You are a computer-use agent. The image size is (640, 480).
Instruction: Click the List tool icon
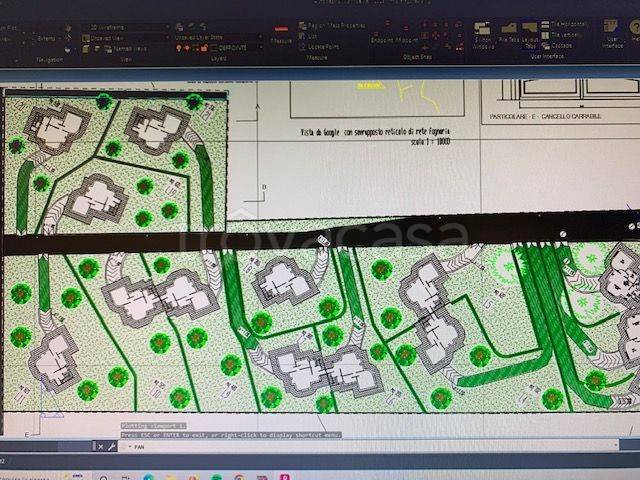pos(308,36)
